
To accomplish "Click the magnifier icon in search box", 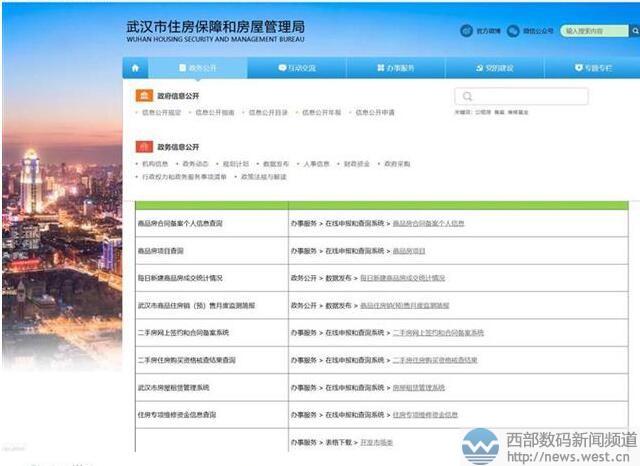I will (x=466, y=97).
